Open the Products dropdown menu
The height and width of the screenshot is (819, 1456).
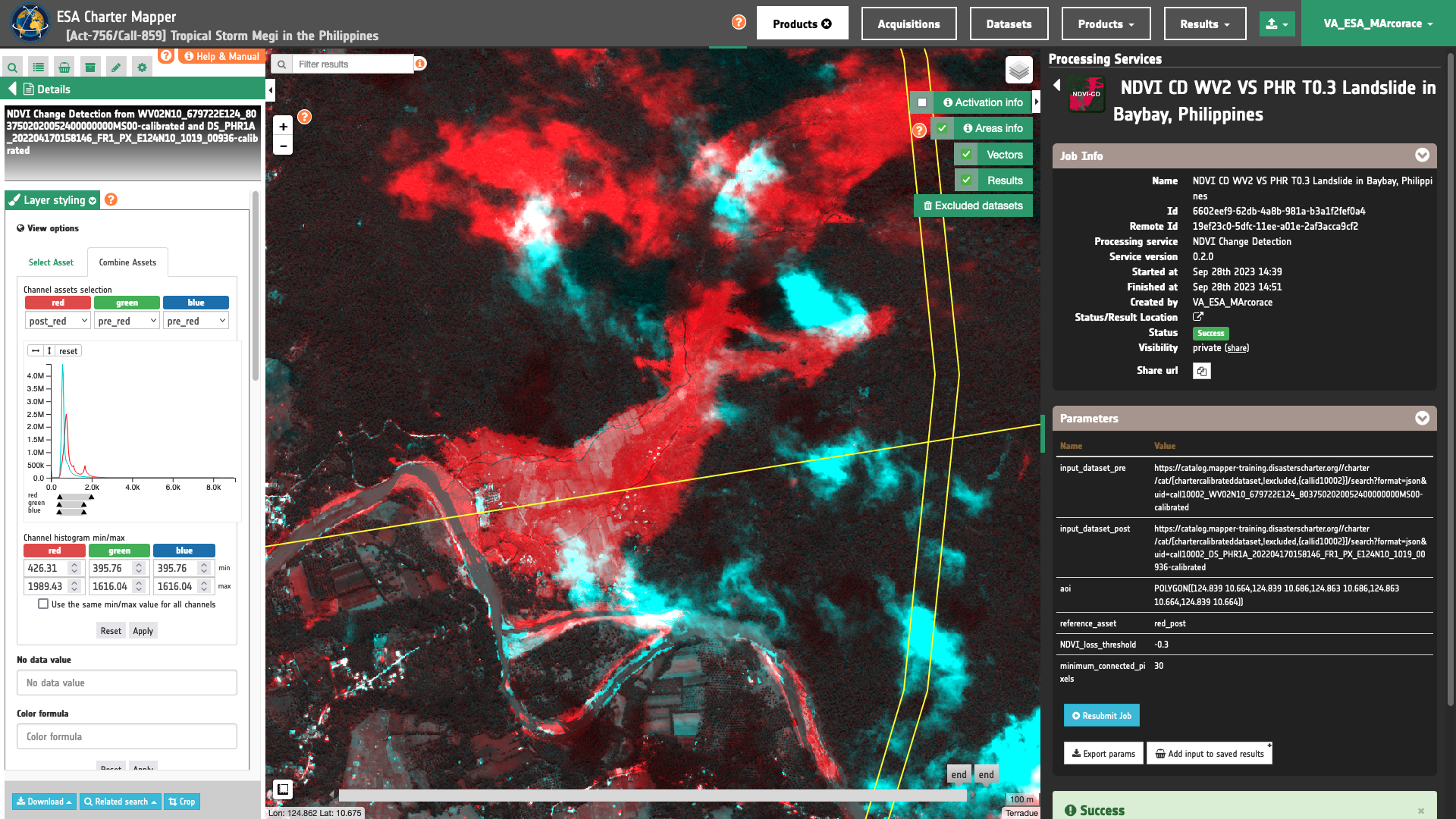pyautogui.click(x=1106, y=24)
